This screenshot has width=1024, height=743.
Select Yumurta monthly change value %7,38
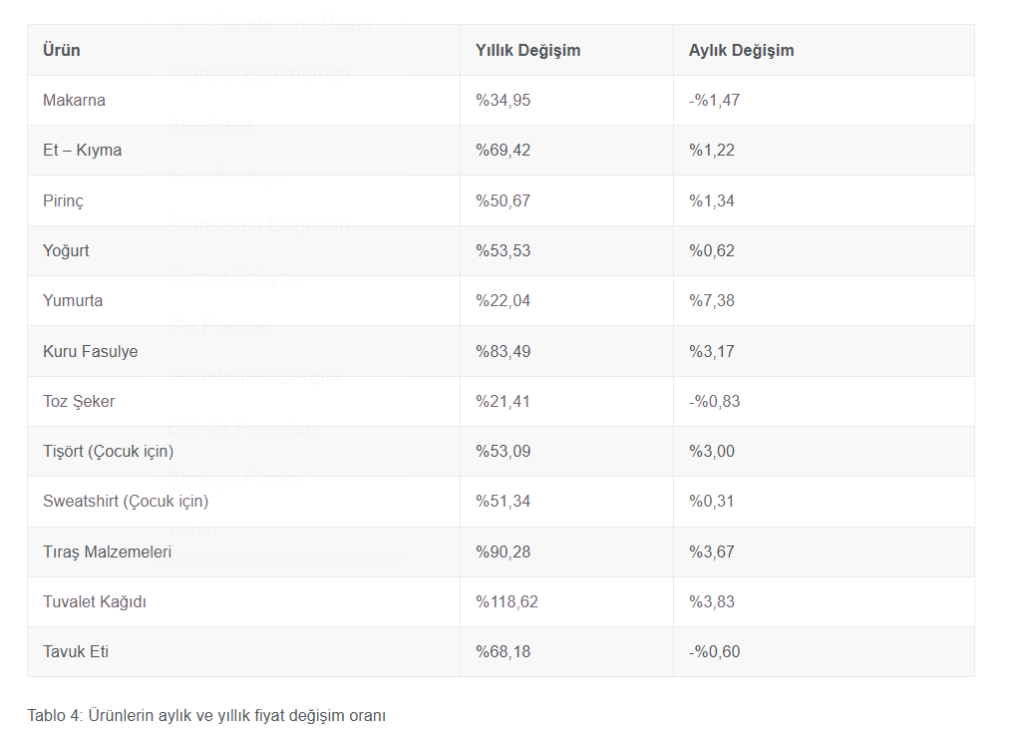click(x=712, y=301)
